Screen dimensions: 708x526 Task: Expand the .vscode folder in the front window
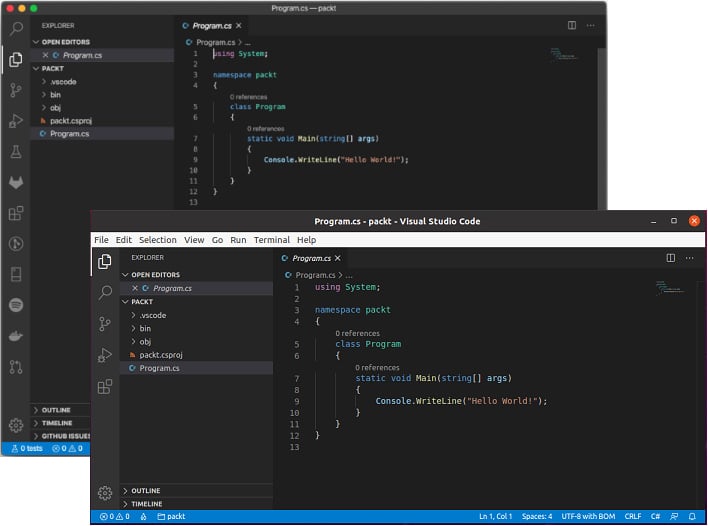pyautogui.click(x=152, y=315)
